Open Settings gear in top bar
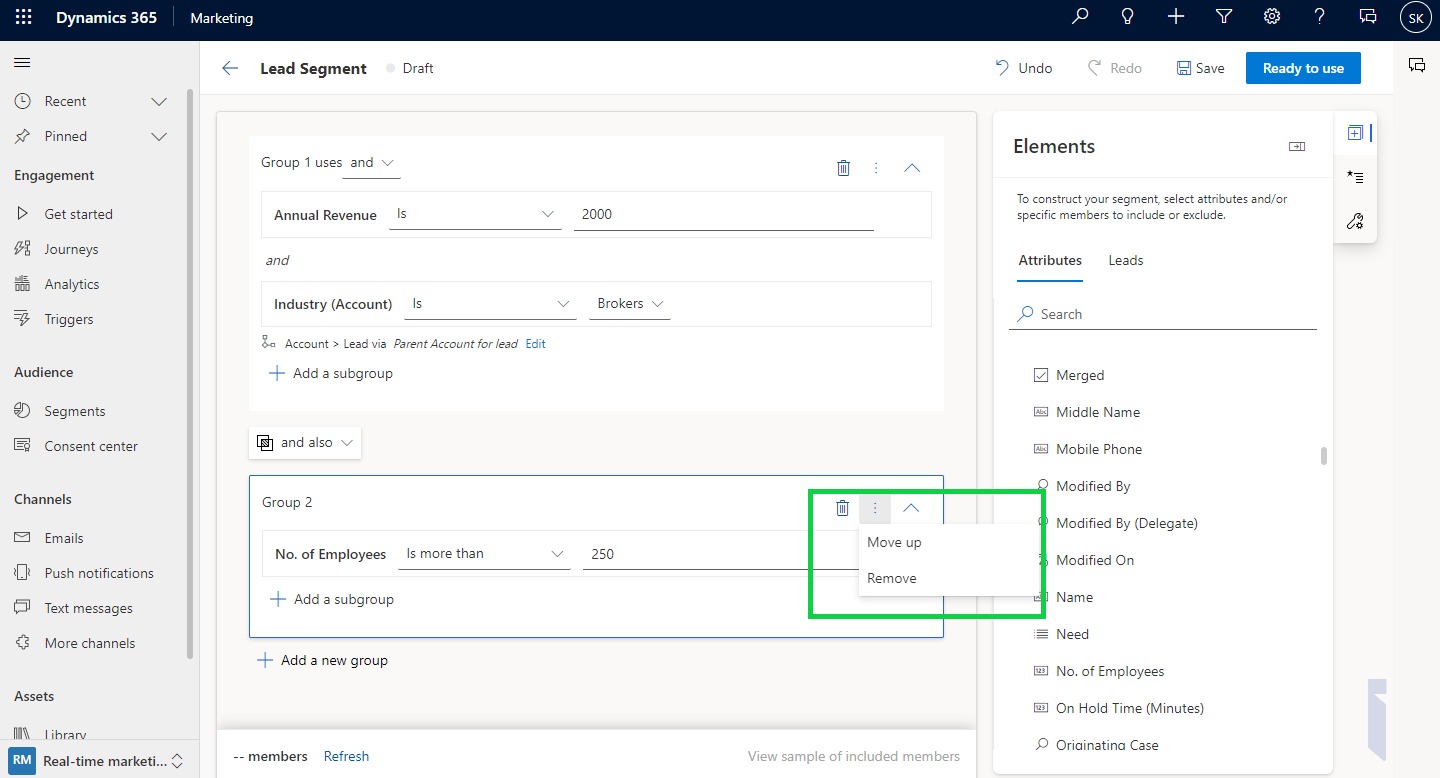The image size is (1440, 778). (1272, 17)
